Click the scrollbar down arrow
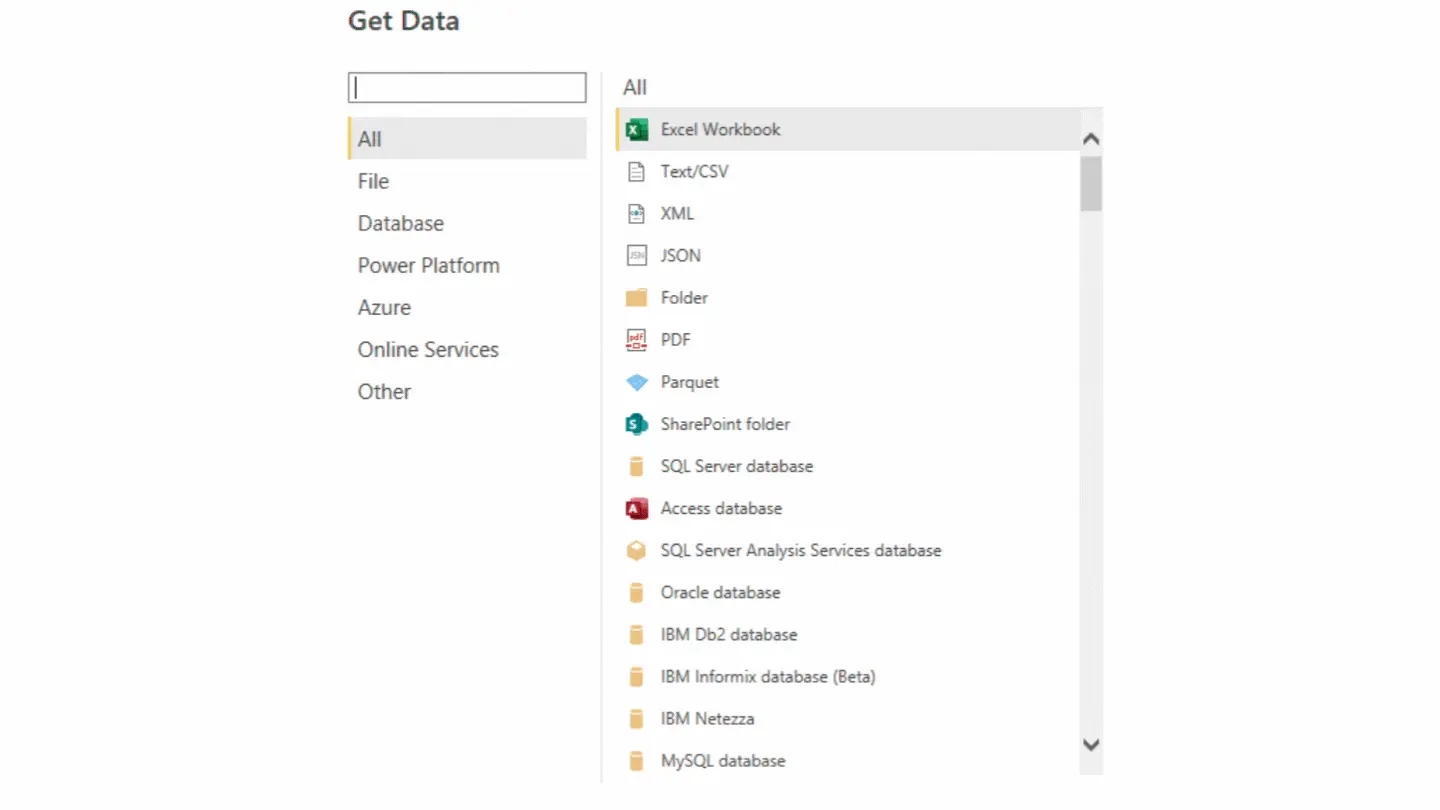The image size is (1440, 810). 1091,744
